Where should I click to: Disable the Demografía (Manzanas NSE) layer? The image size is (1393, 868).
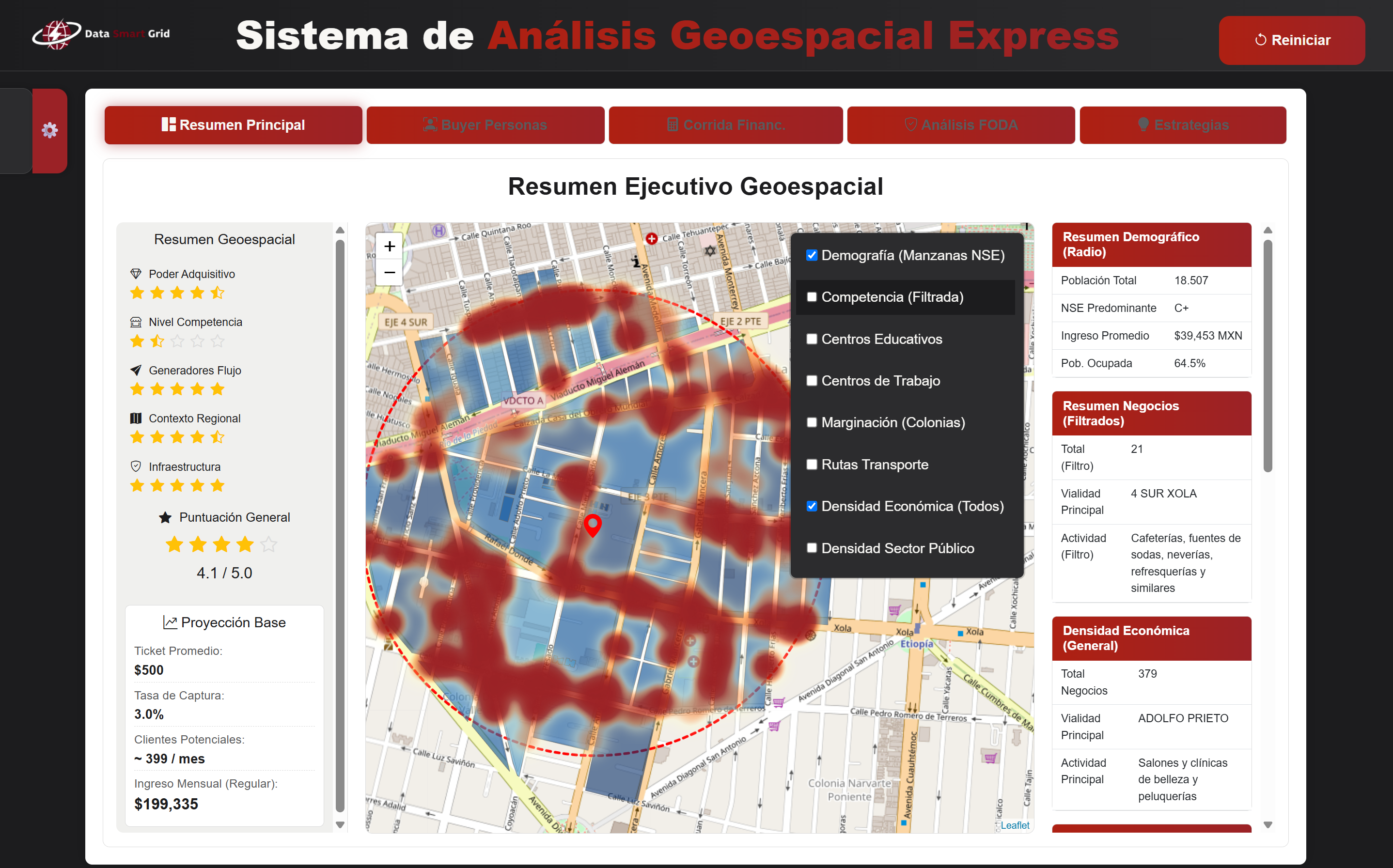point(812,255)
